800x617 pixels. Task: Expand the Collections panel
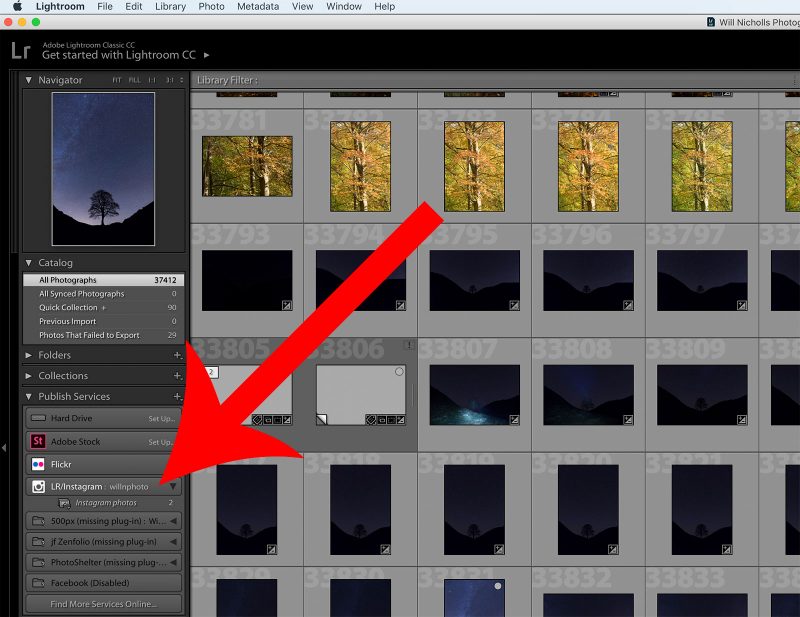(x=29, y=376)
